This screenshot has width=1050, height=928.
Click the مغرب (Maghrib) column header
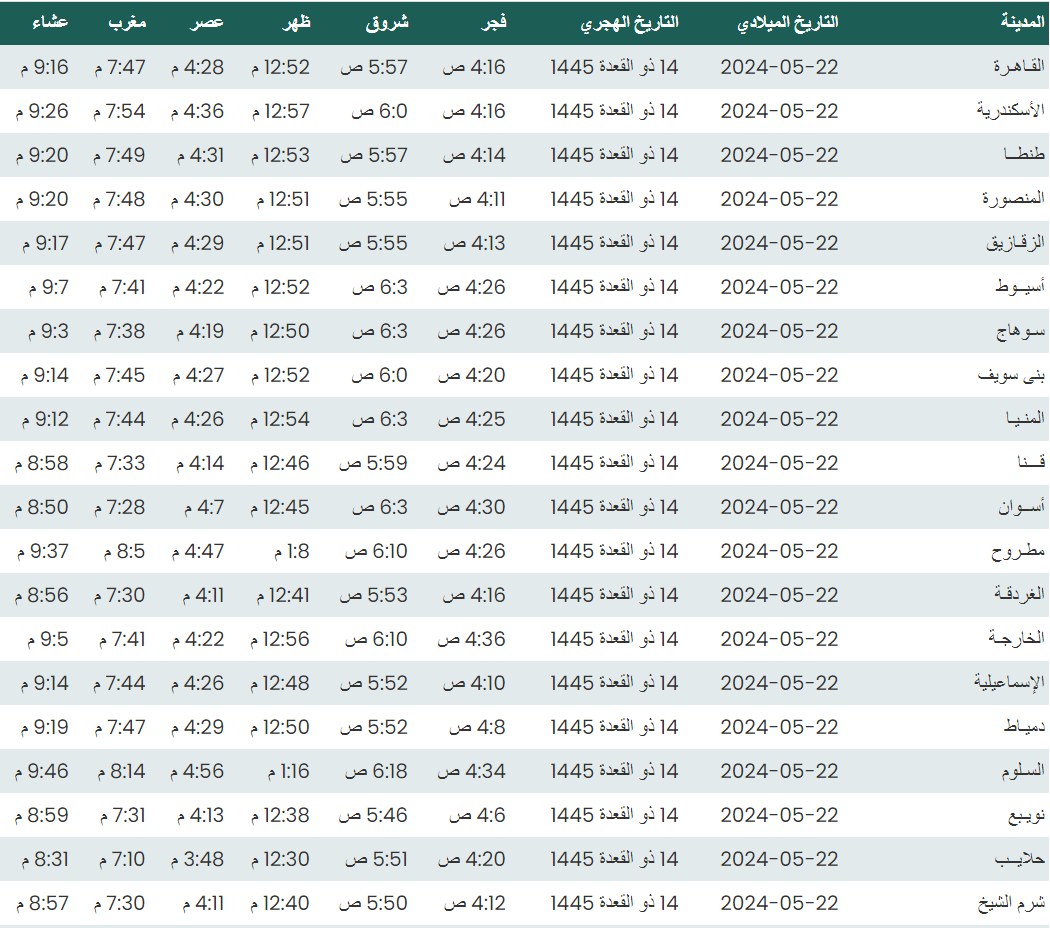(x=127, y=22)
